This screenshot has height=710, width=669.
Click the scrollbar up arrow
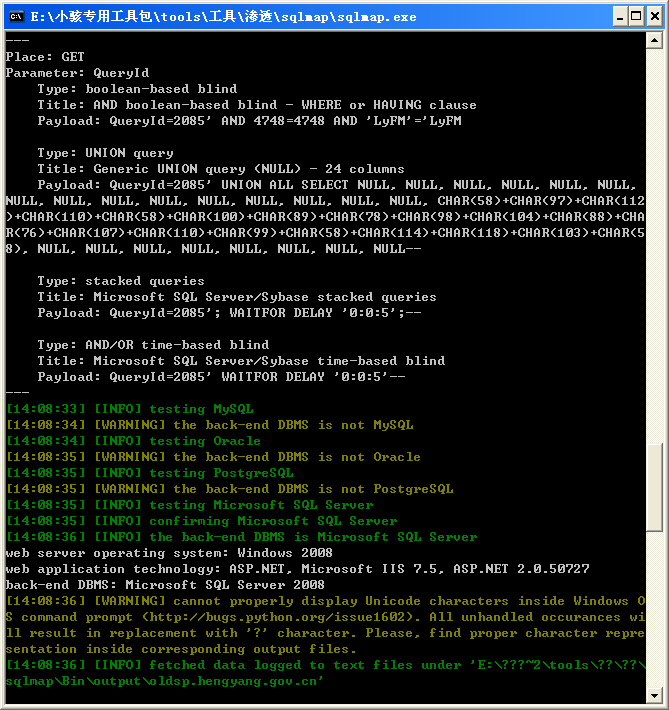pyautogui.click(x=655, y=40)
